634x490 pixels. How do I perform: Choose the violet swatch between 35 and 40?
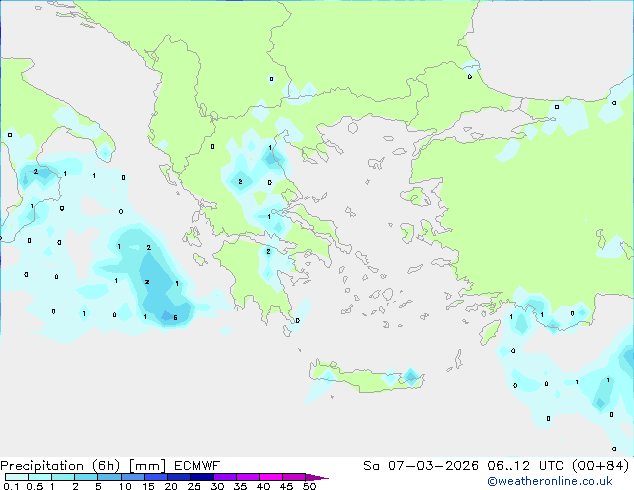247,477
